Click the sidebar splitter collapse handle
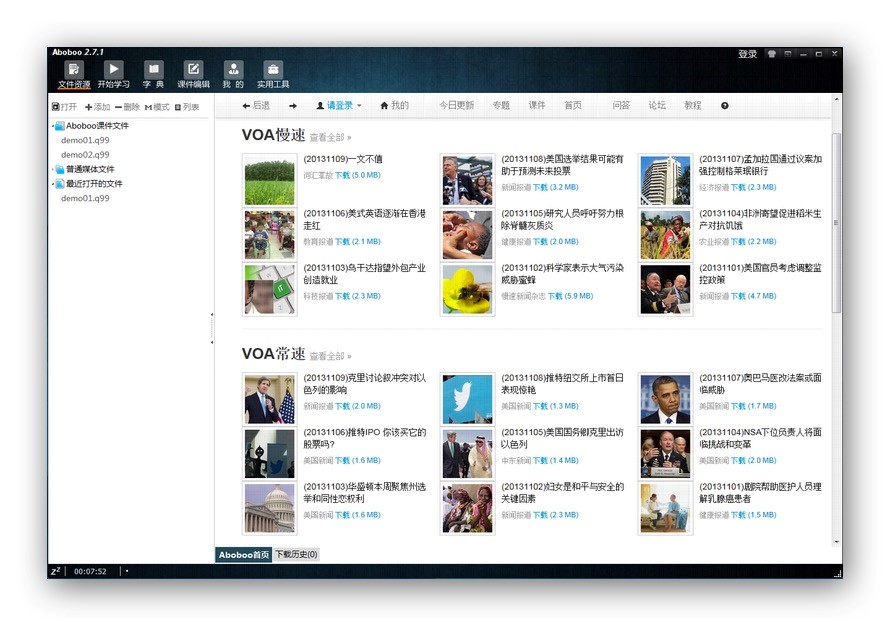890x626 pixels. coord(212,328)
